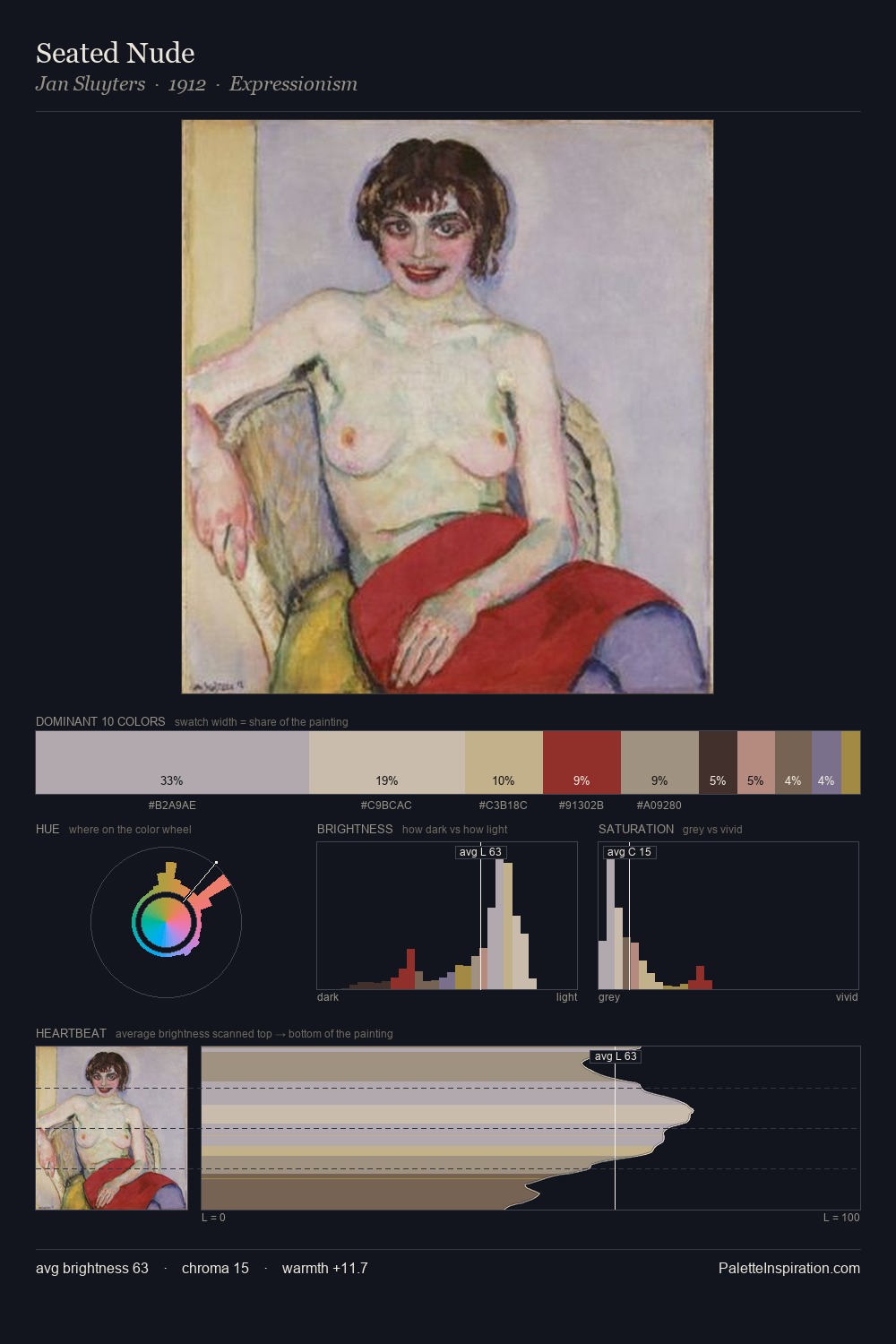Click the saturation histogram chart

click(x=728, y=916)
